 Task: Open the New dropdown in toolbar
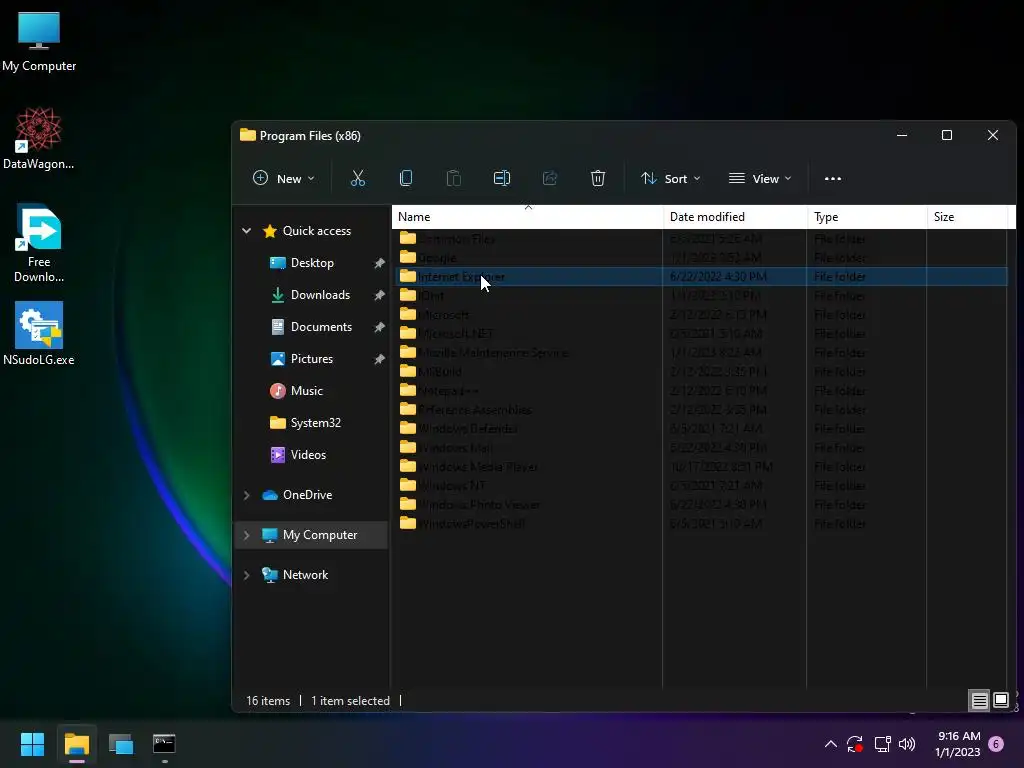283,178
